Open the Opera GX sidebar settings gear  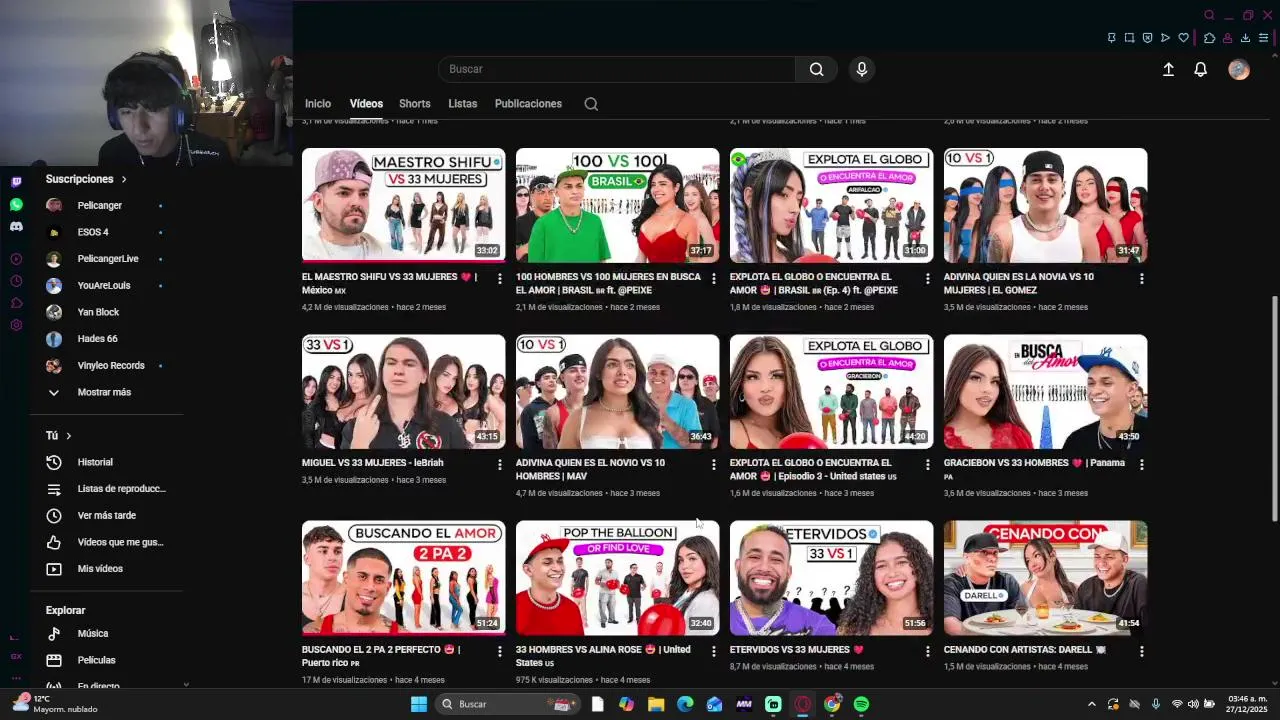16,325
